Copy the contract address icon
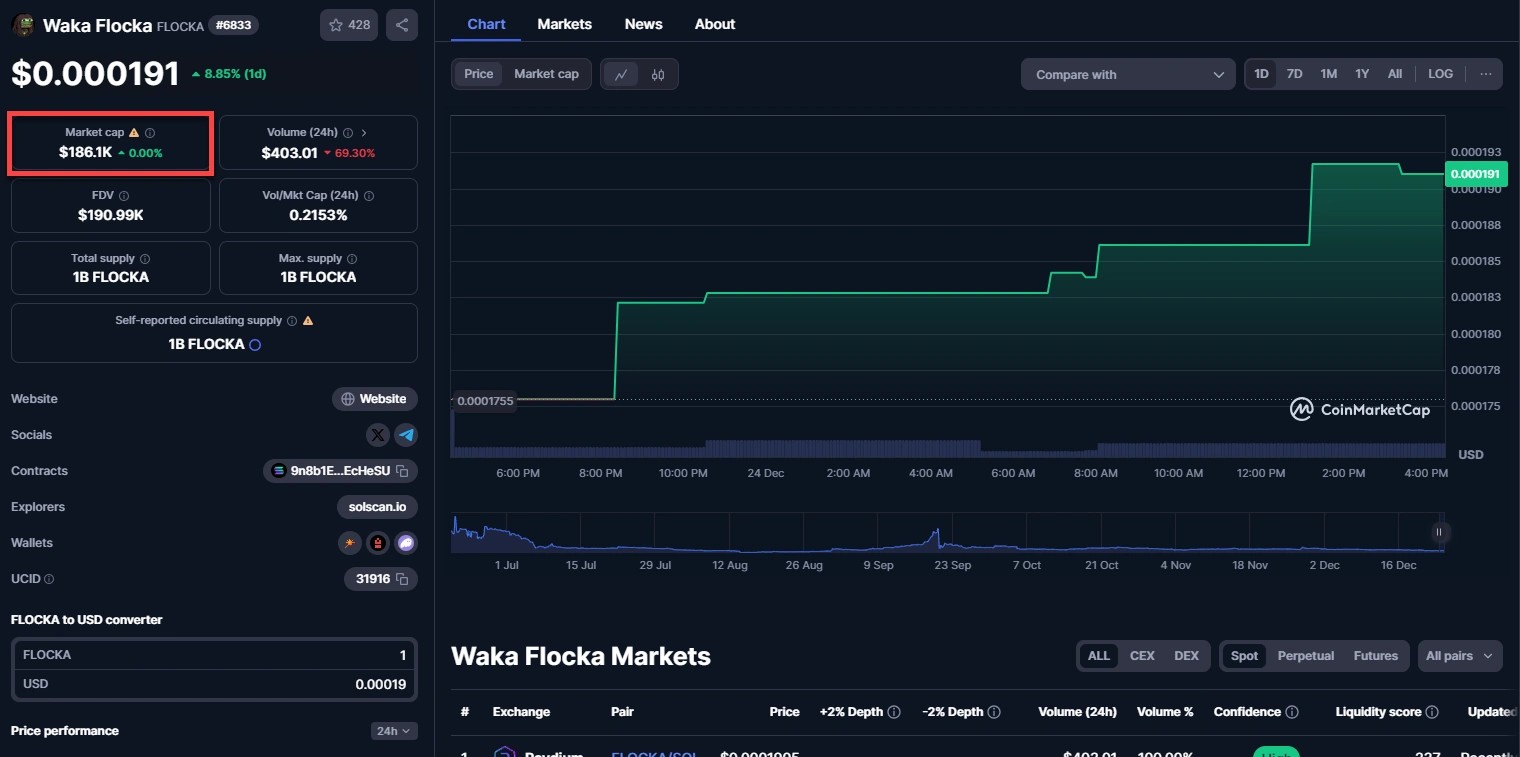The height and width of the screenshot is (757, 1520). coord(402,471)
